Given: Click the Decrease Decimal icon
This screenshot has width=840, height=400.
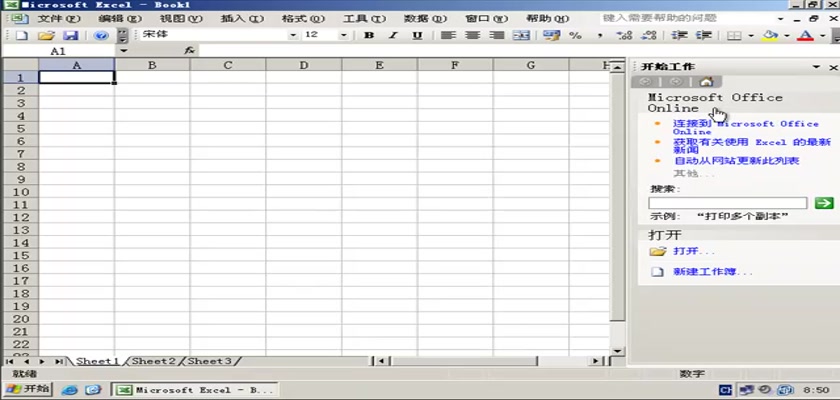Looking at the screenshot, I should 649,35.
